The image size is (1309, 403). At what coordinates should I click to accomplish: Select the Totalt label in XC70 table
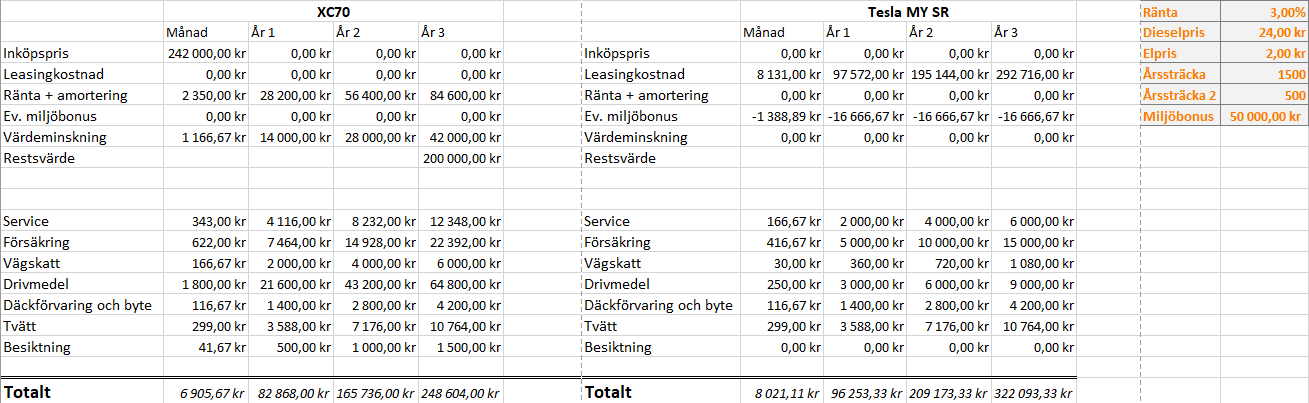(x=28, y=392)
